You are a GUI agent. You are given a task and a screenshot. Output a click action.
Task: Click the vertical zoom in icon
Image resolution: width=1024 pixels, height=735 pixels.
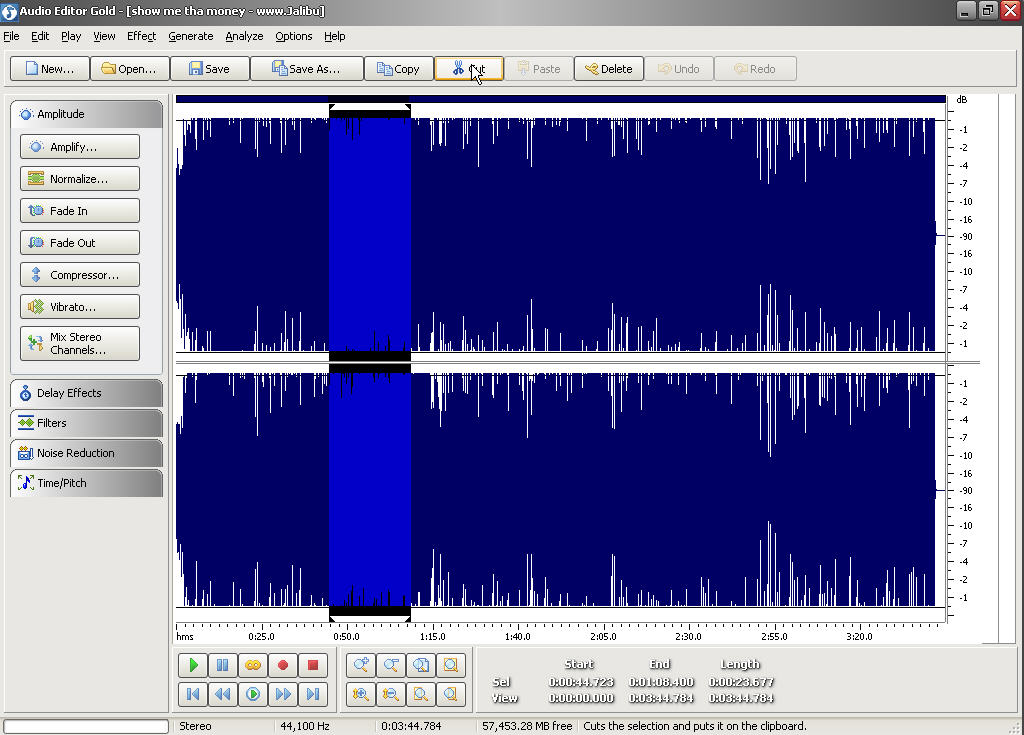point(361,694)
